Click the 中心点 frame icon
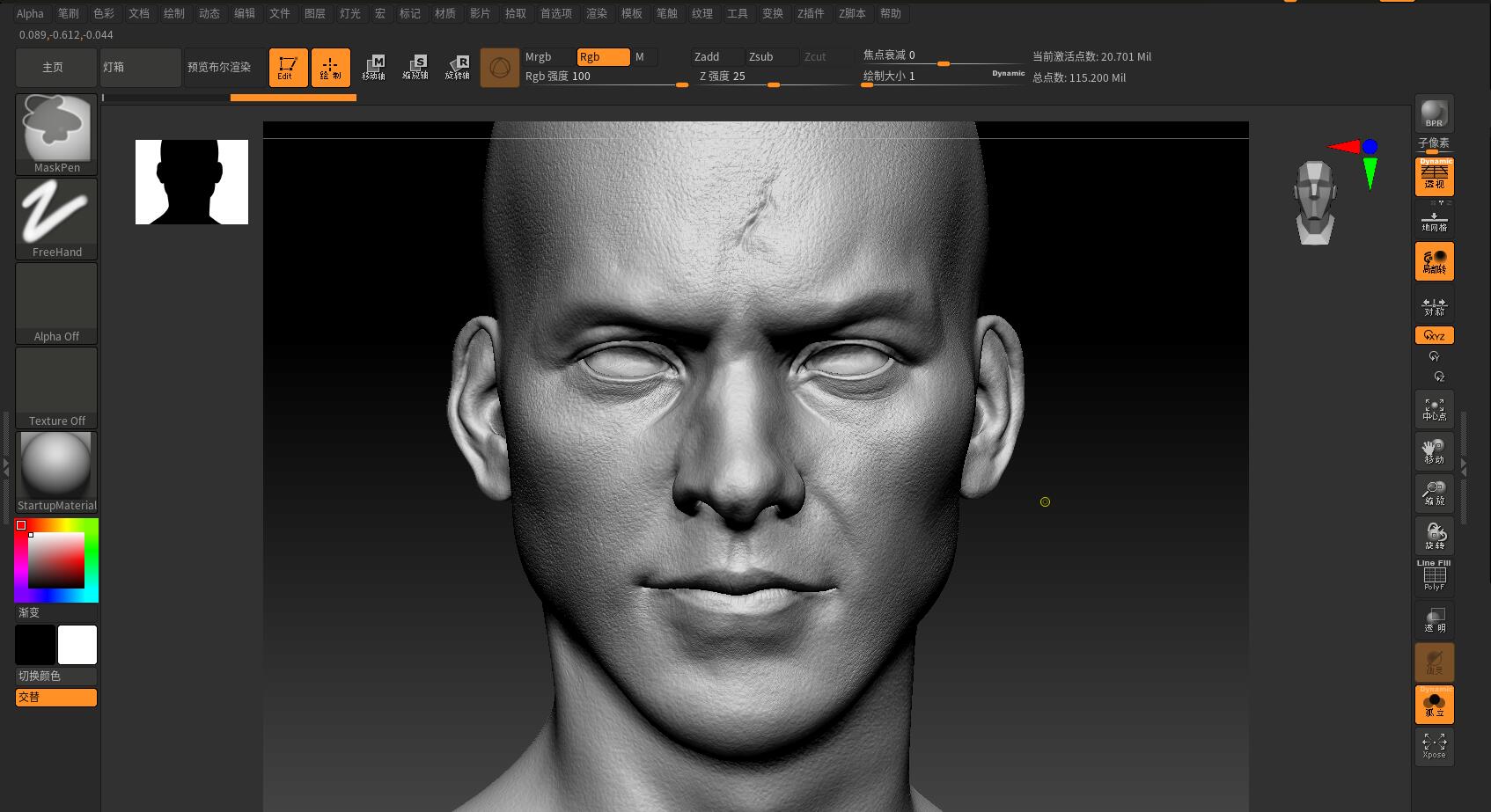The height and width of the screenshot is (812, 1491). [x=1435, y=409]
